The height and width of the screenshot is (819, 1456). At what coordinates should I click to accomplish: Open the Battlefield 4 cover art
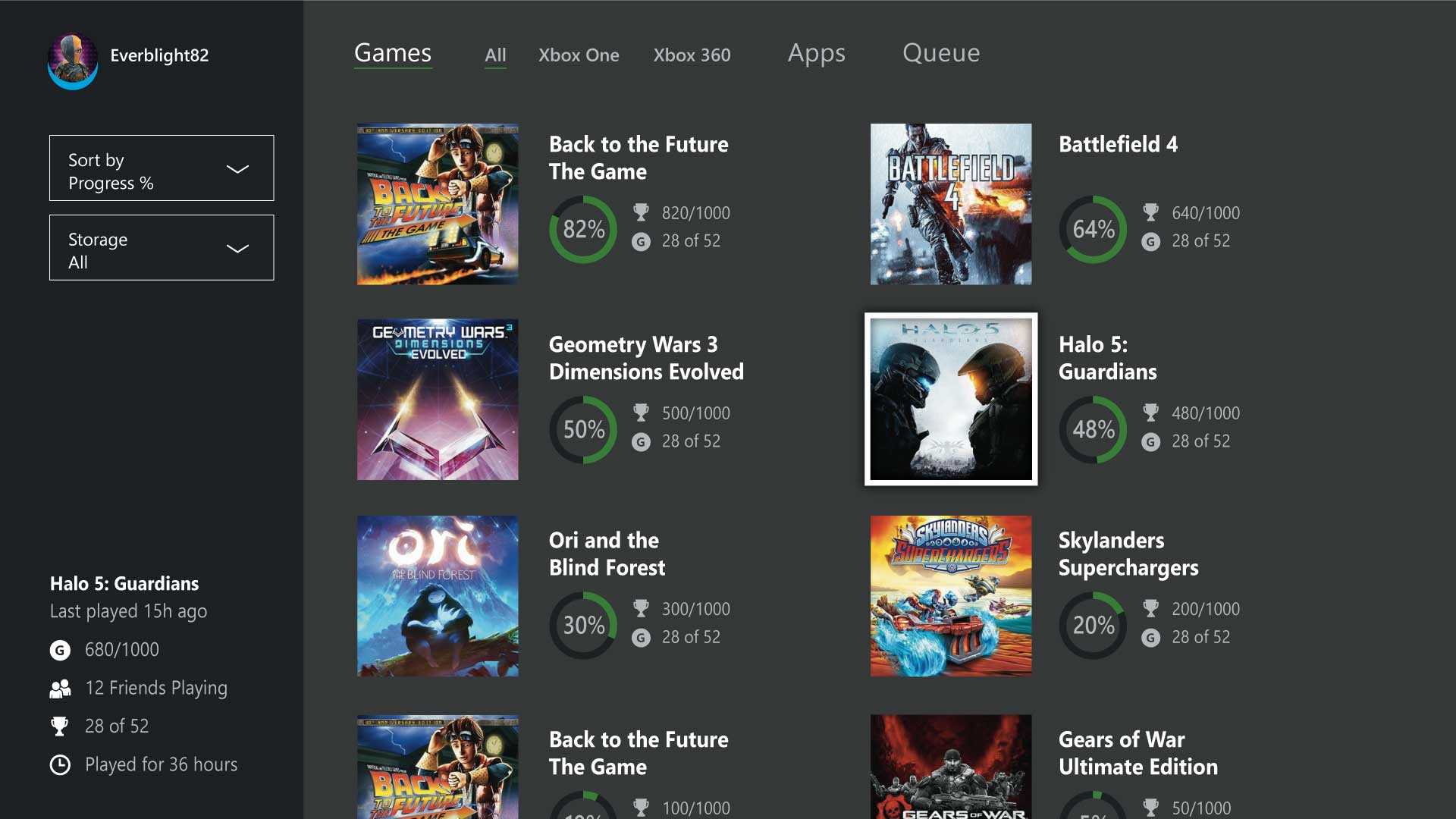tap(951, 204)
